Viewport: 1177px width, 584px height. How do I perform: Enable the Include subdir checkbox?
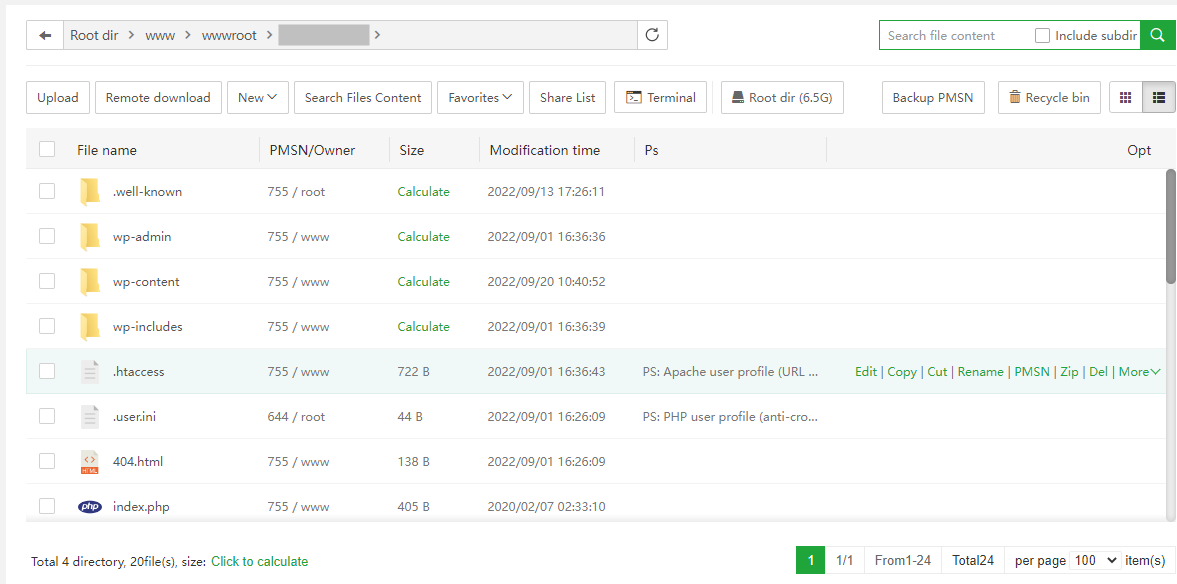point(1042,35)
